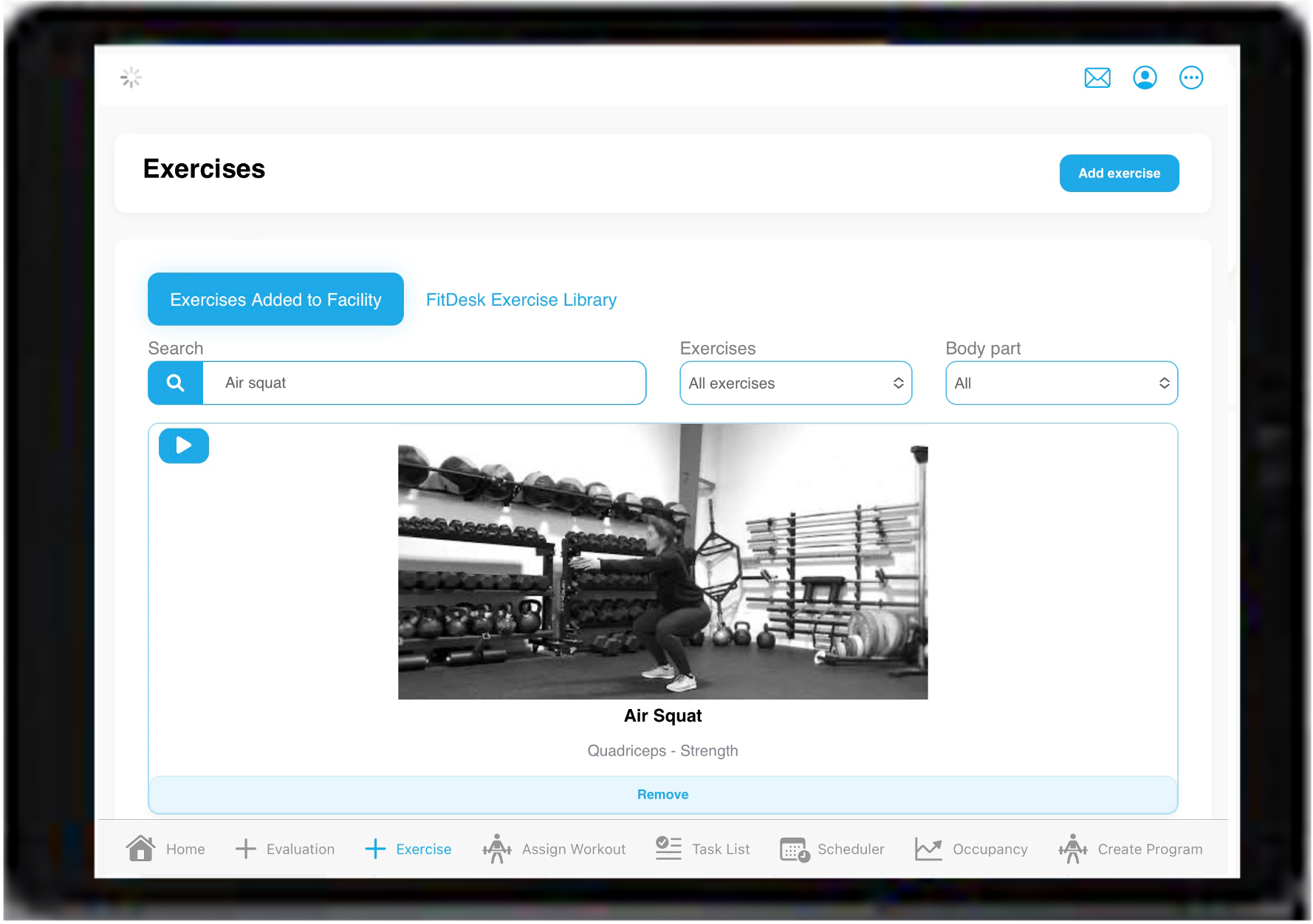Image resolution: width=1313 pixels, height=924 pixels.
Task: Click the user profile icon
Action: coord(1145,77)
